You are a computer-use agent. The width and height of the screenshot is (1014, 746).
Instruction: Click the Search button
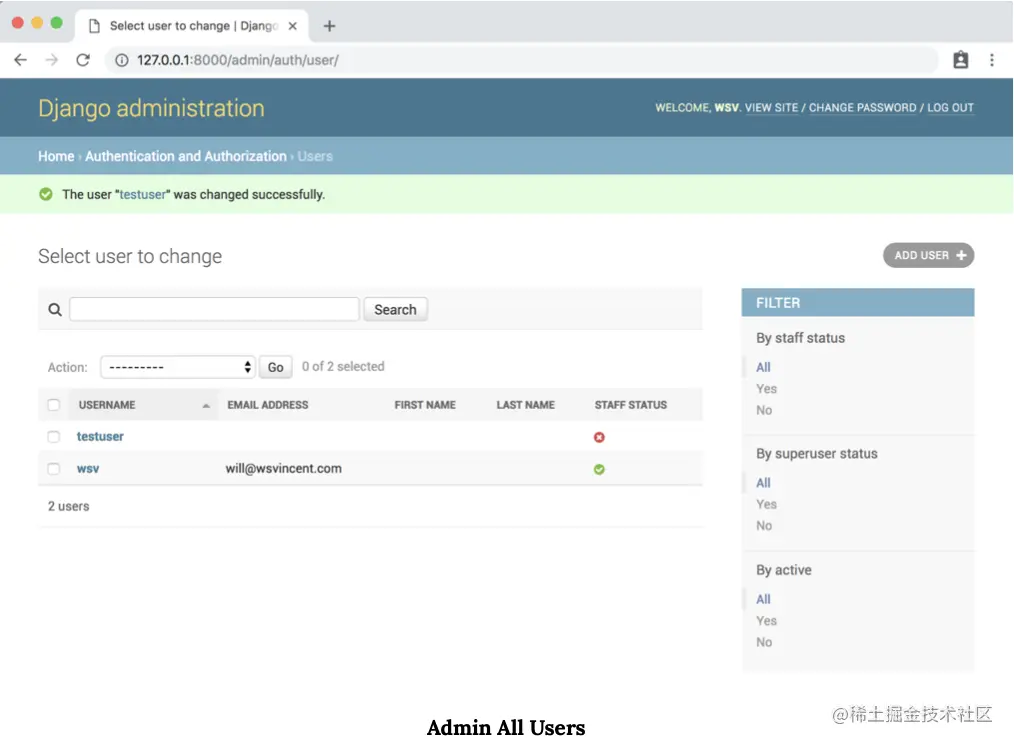(395, 310)
